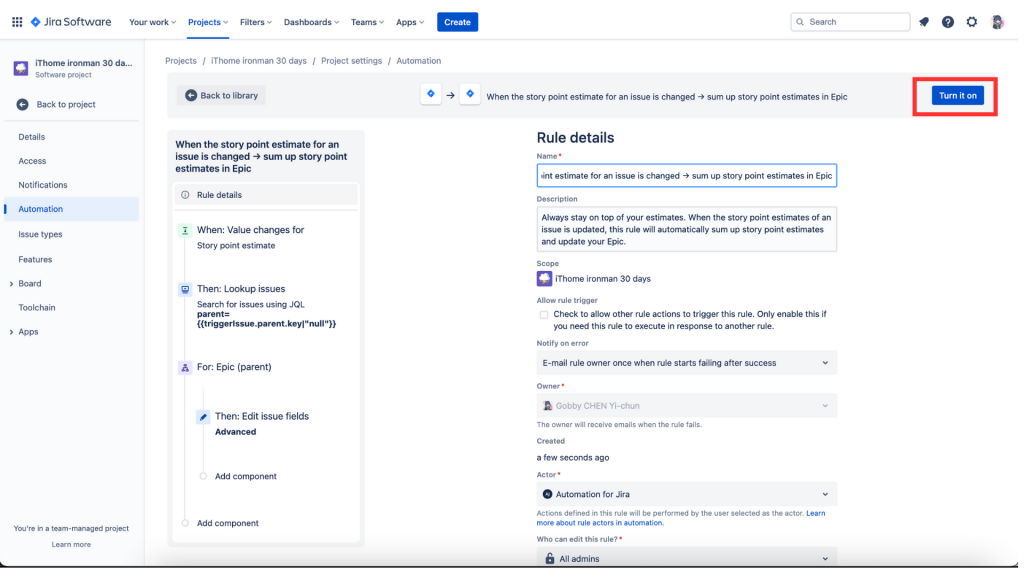Click the iThome ironman project avatar in sidebar
The image size is (1024, 576).
click(x=21, y=68)
